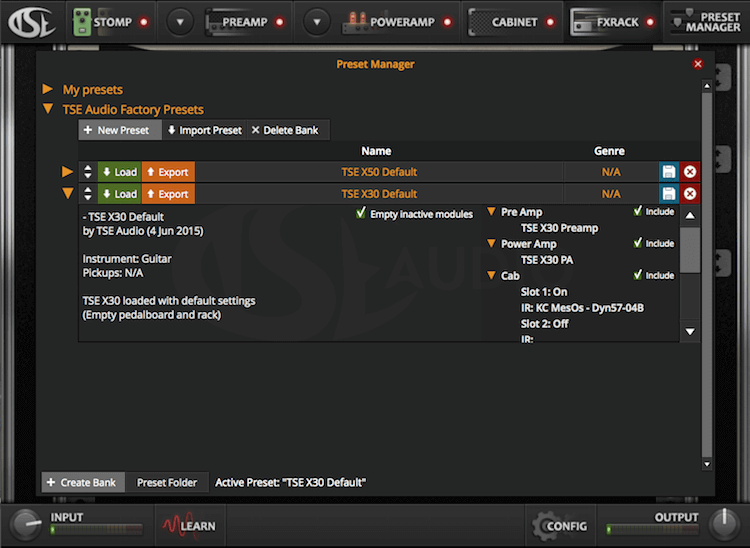
Task: Click up arrow of main list scrollbar
Action: coord(706,86)
